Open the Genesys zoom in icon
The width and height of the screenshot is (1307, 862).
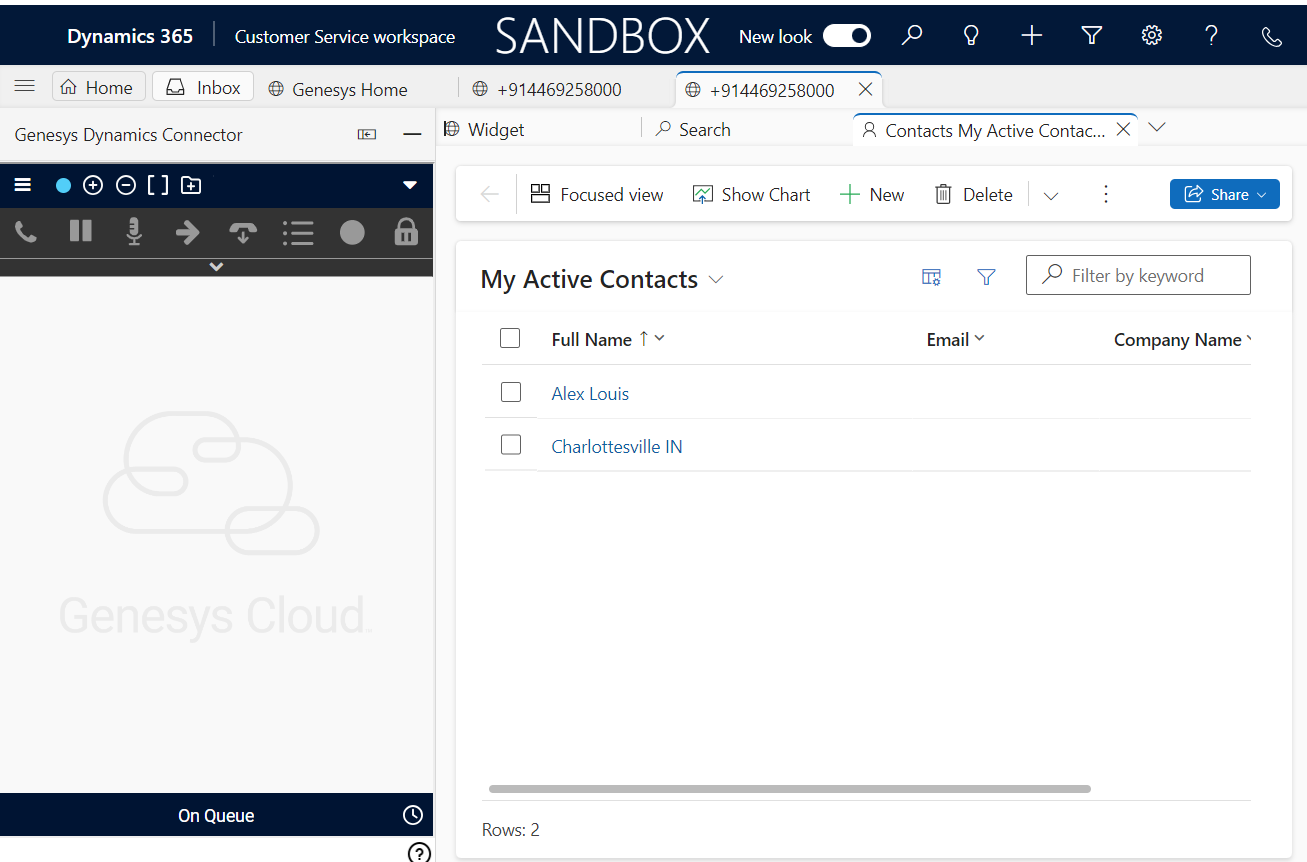[93, 185]
